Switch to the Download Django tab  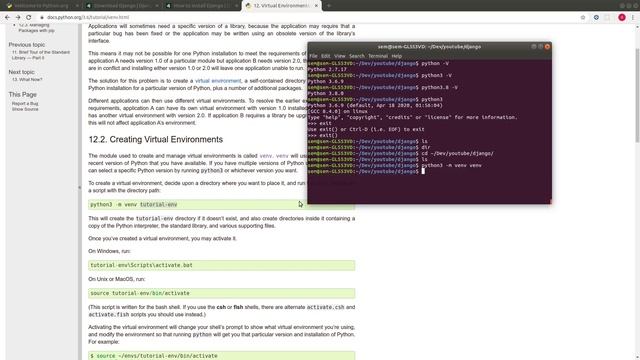121,6
